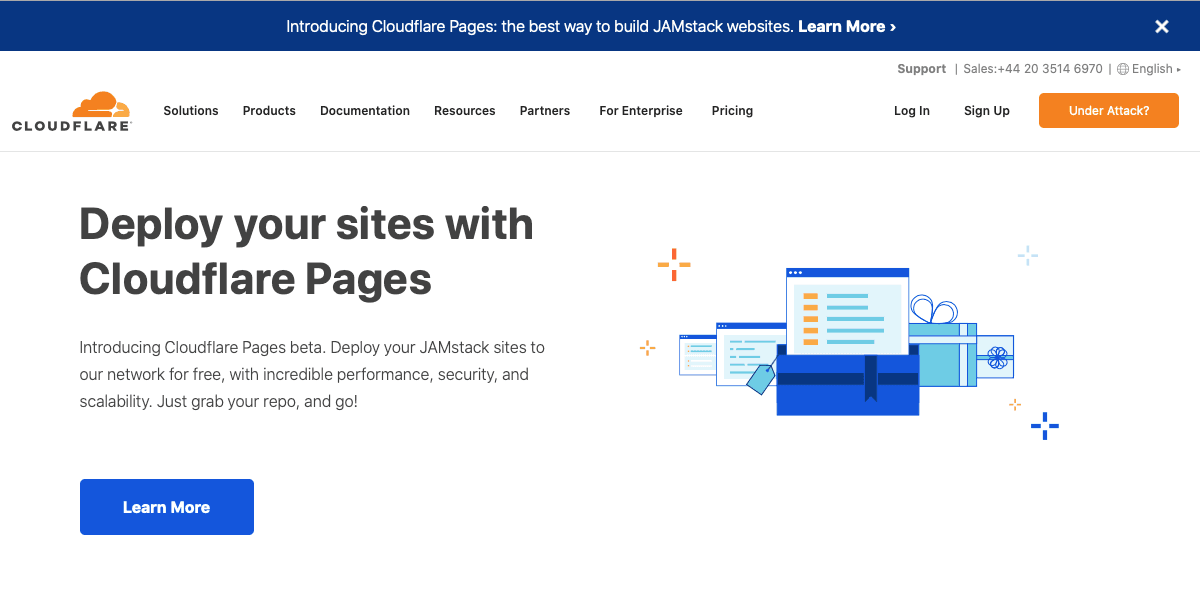The image size is (1200, 600).
Task: Click the blue Learn More button
Action: 167,507
